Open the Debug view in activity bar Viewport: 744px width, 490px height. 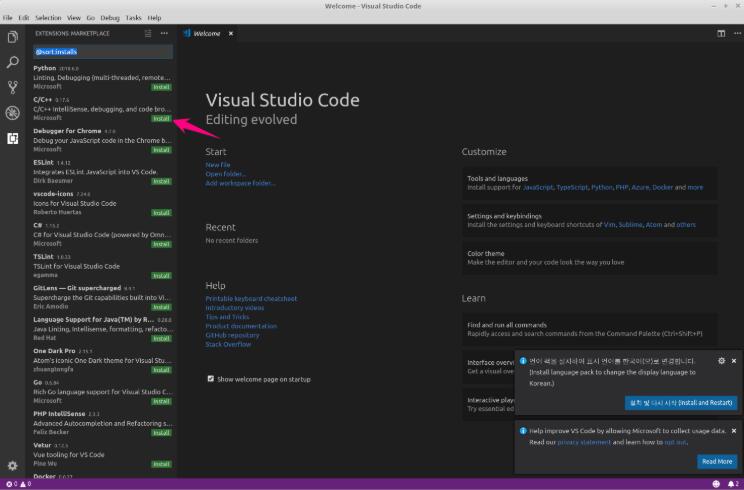[13, 113]
